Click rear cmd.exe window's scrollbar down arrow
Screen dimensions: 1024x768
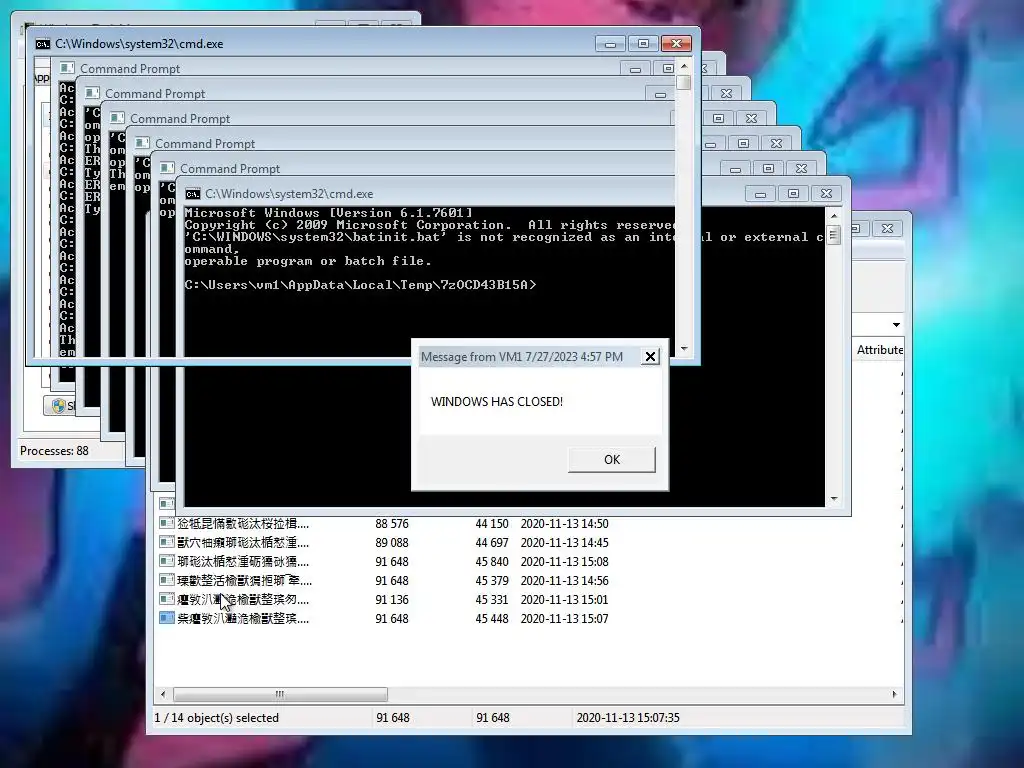(x=684, y=349)
